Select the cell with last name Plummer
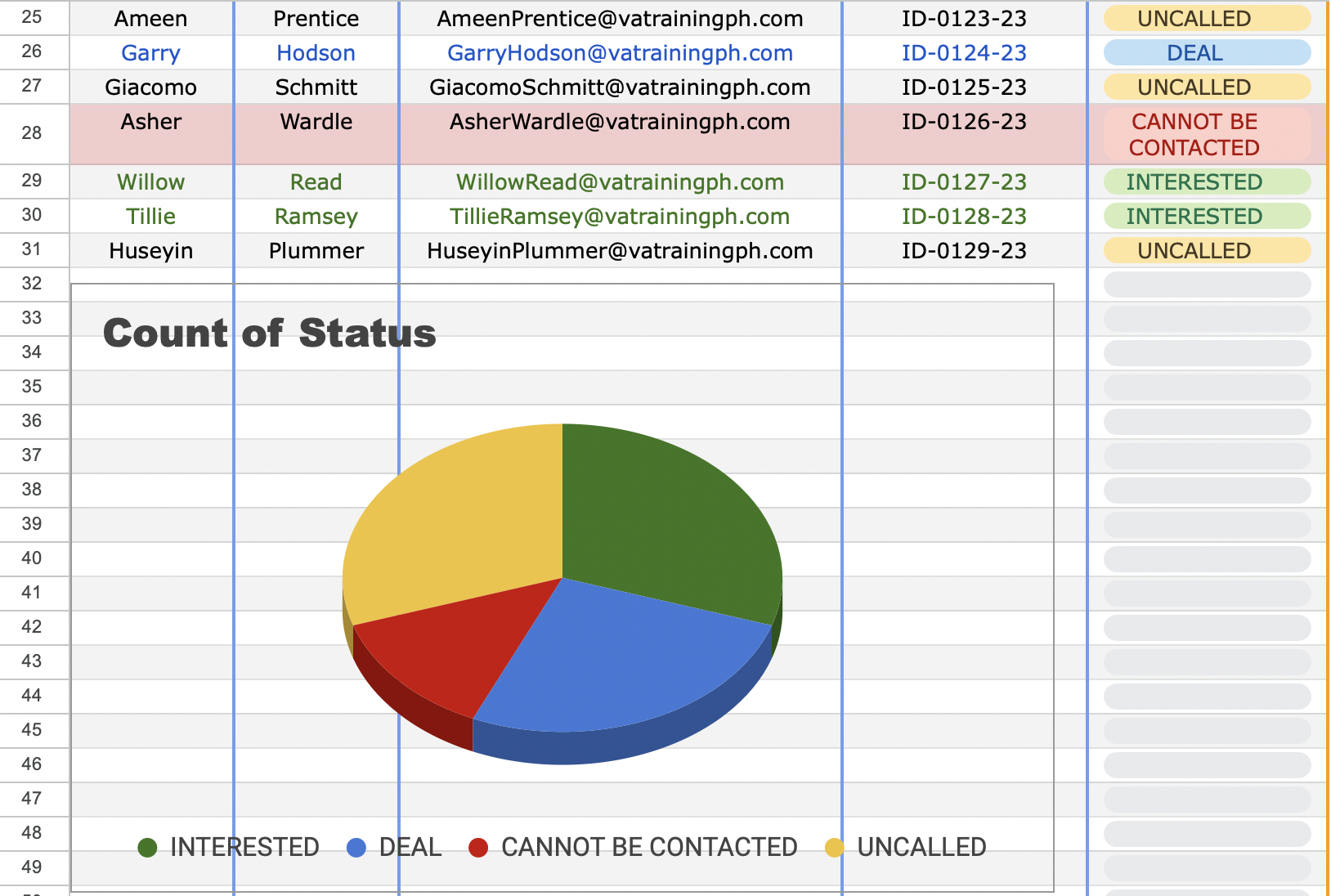Screen dimensions: 1331x896 click(316, 251)
